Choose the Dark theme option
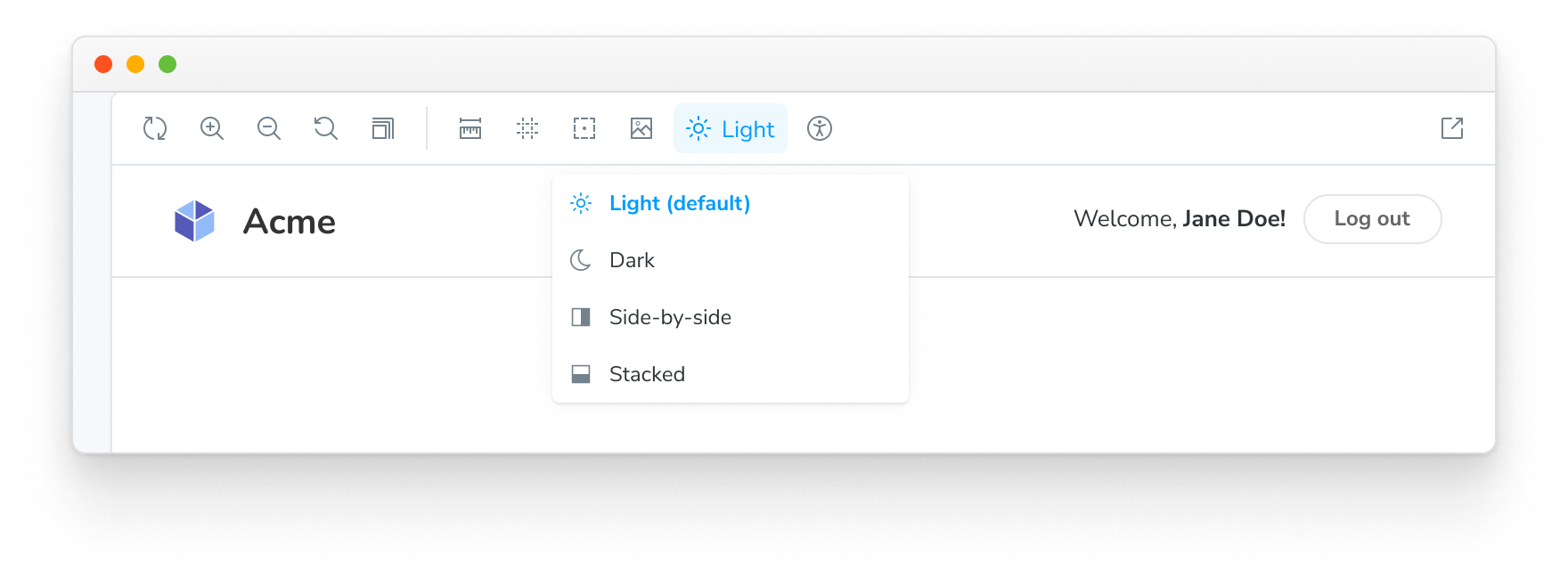Image resolution: width=1568 pixels, height=579 pixels. [x=632, y=261]
